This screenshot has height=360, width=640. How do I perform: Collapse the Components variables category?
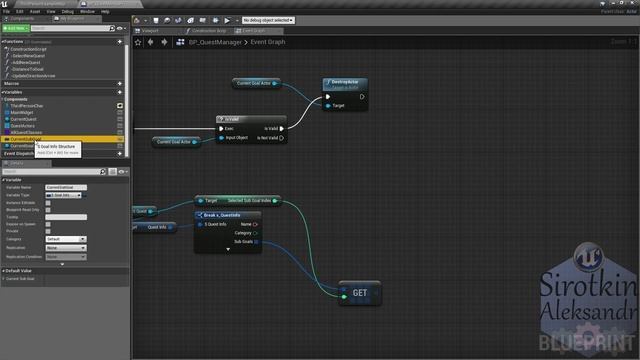coord(2,99)
